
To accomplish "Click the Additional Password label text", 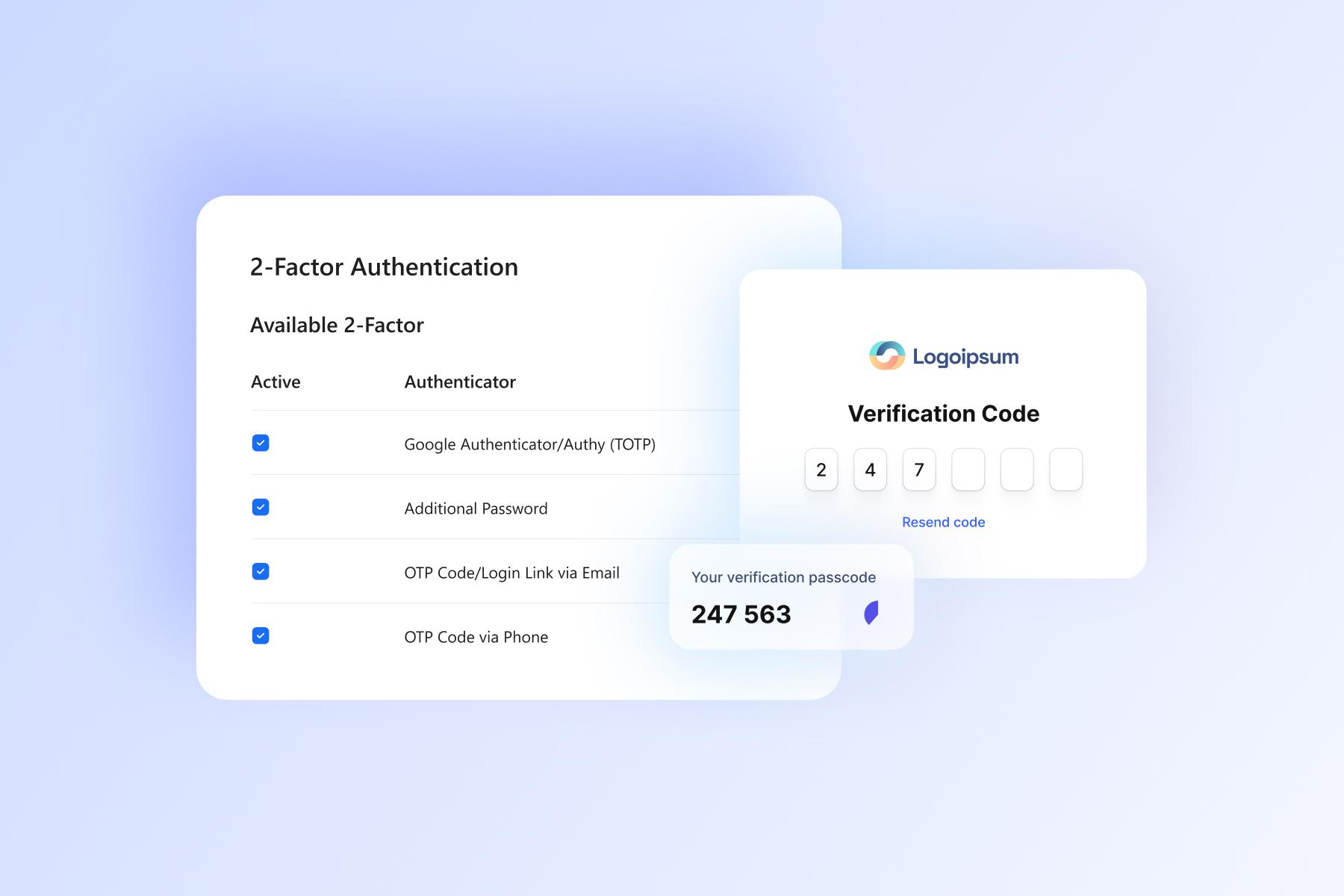I will coord(476,509).
